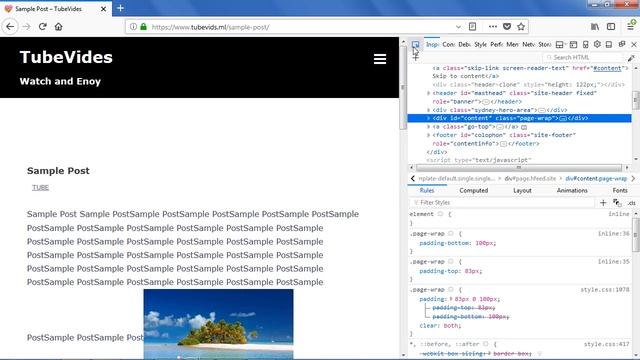Viewport: 640px width, 360px height.
Task: Select the Animations sidebar tab
Action: (x=572, y=191)
